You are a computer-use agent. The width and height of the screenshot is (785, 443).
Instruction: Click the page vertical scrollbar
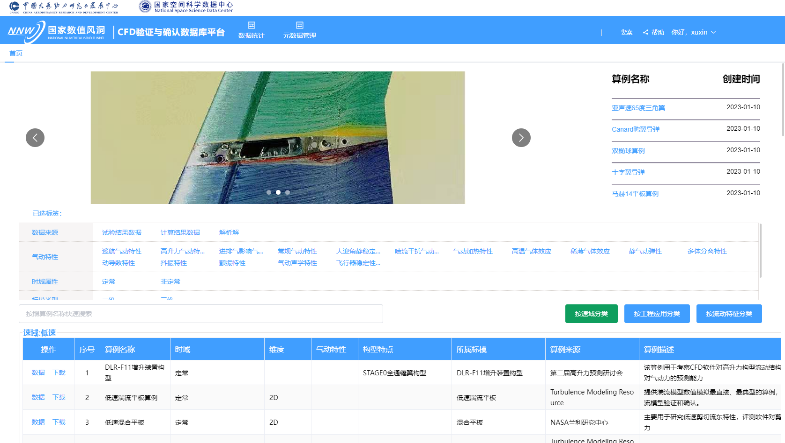(782, 99)
